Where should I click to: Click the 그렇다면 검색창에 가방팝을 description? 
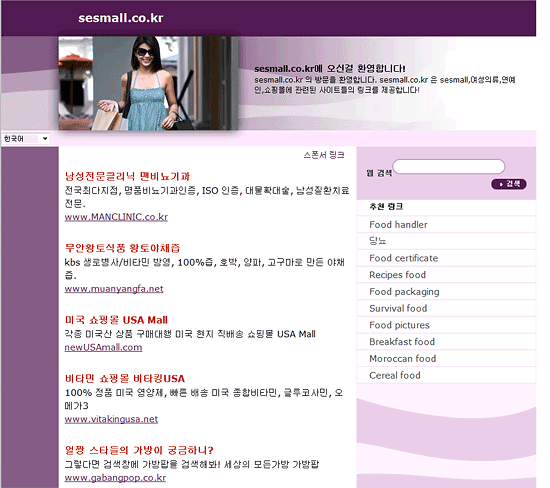click(x=192, y=464)
